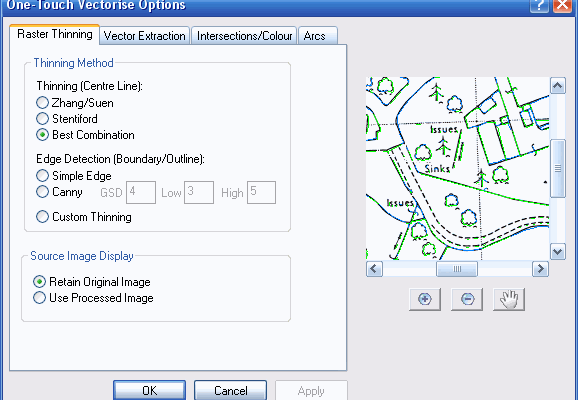Select Retain Original Image option
This screenshot has height=400, width=578.
pos(92,282)
